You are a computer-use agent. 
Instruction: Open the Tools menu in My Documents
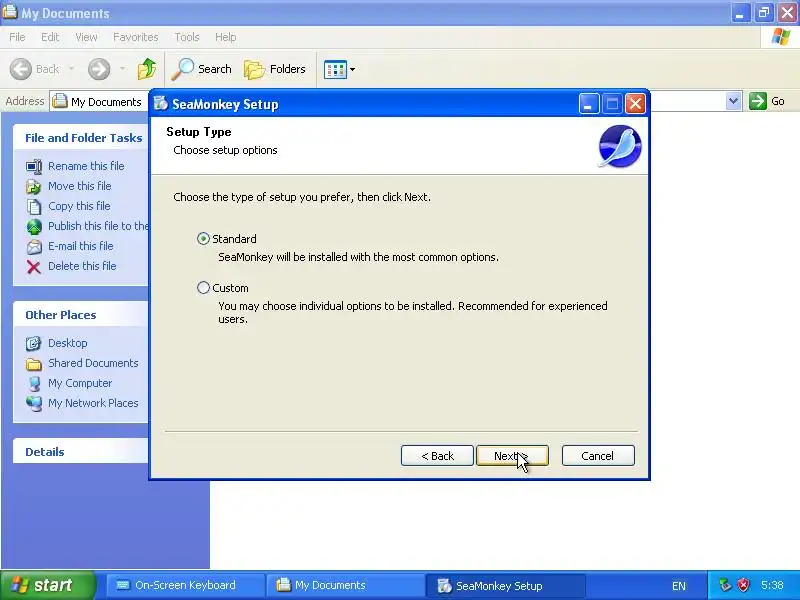(187, 37)
